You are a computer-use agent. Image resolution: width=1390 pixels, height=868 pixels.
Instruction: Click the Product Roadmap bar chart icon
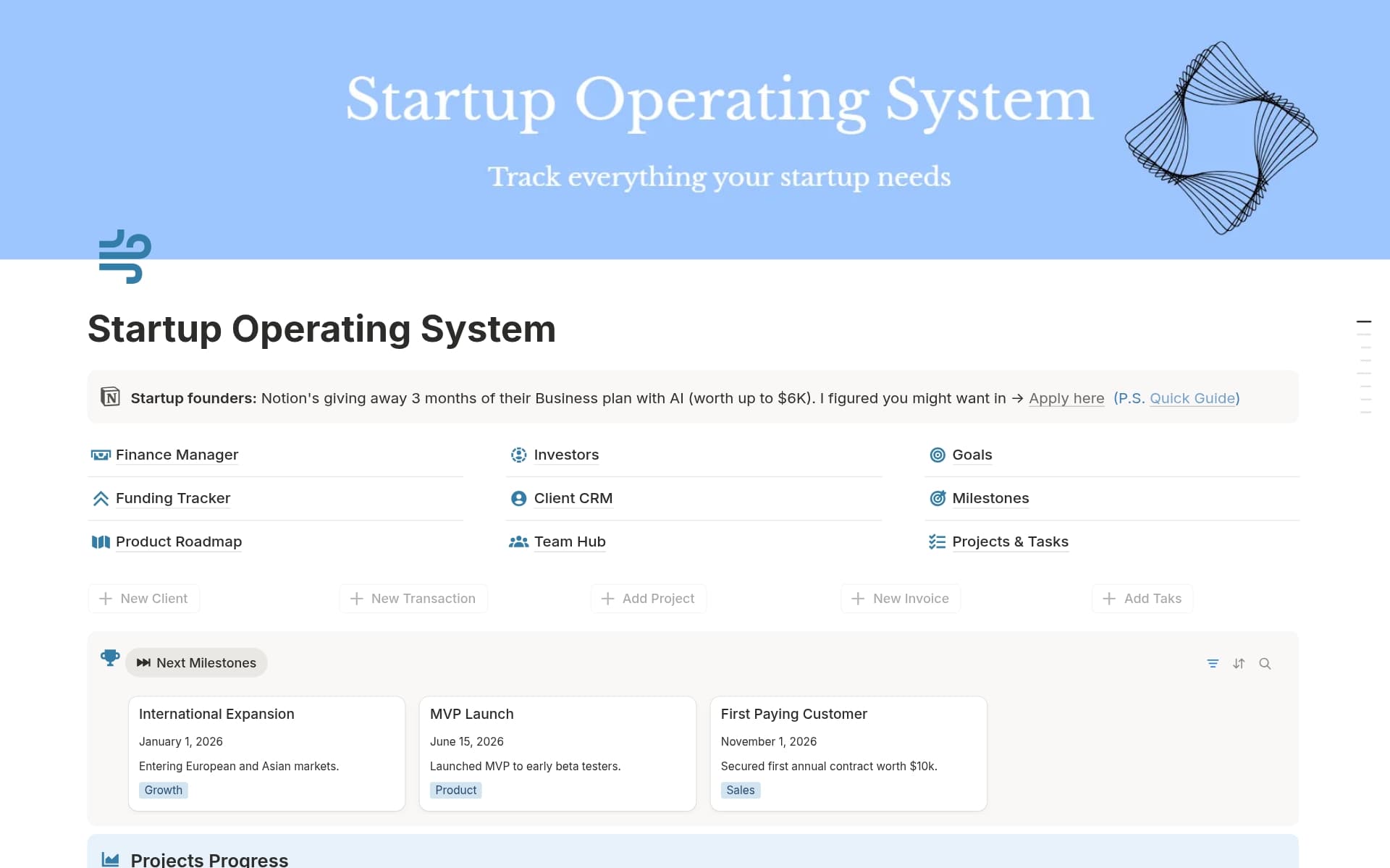pos(101,542)
